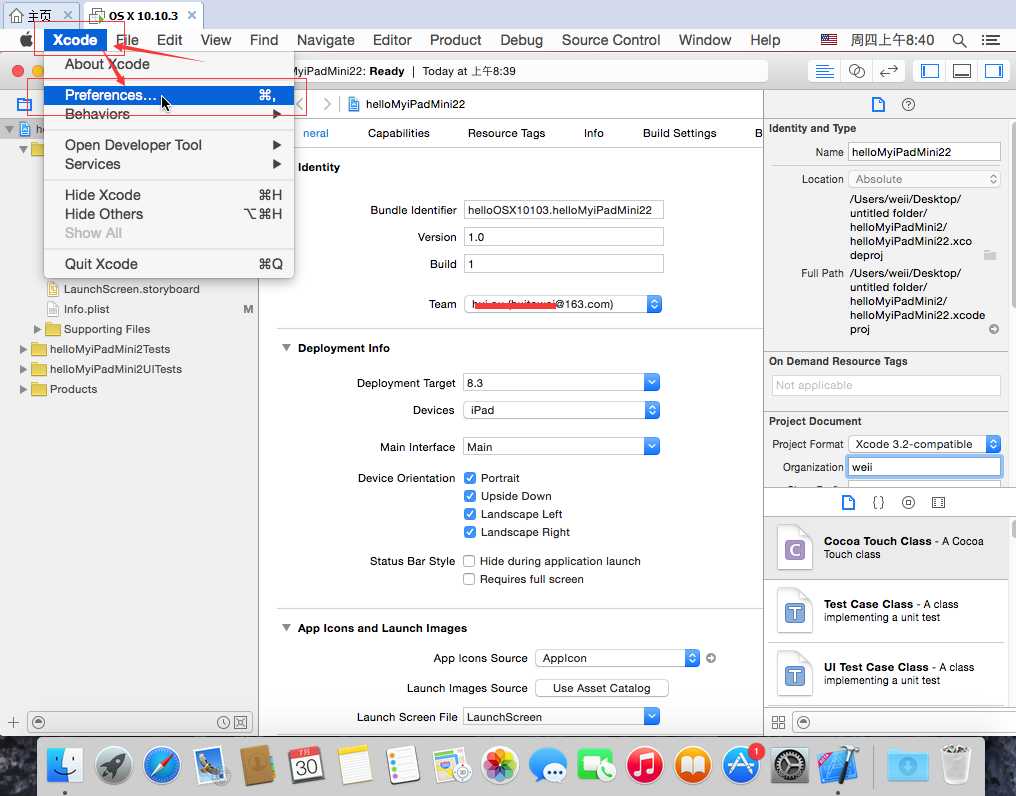The image size is (1016, 796).
Task: Switch to the Version editor
Action: (889, 71)
